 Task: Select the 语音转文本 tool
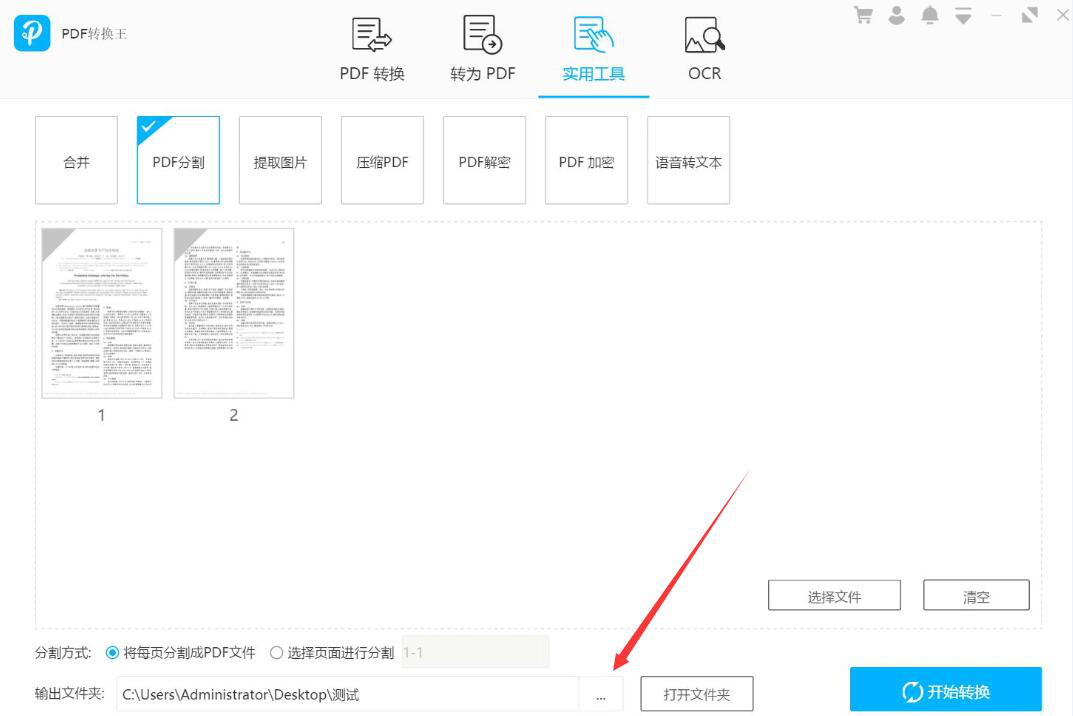pyautogui.click(x=688, y=160)
